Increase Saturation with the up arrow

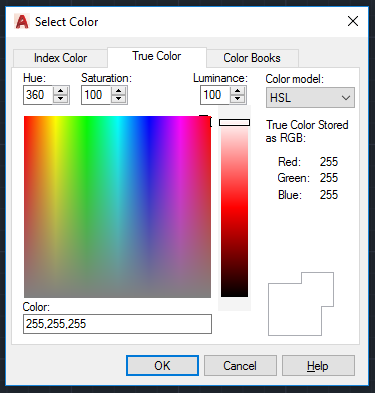(x=118, y=91)
